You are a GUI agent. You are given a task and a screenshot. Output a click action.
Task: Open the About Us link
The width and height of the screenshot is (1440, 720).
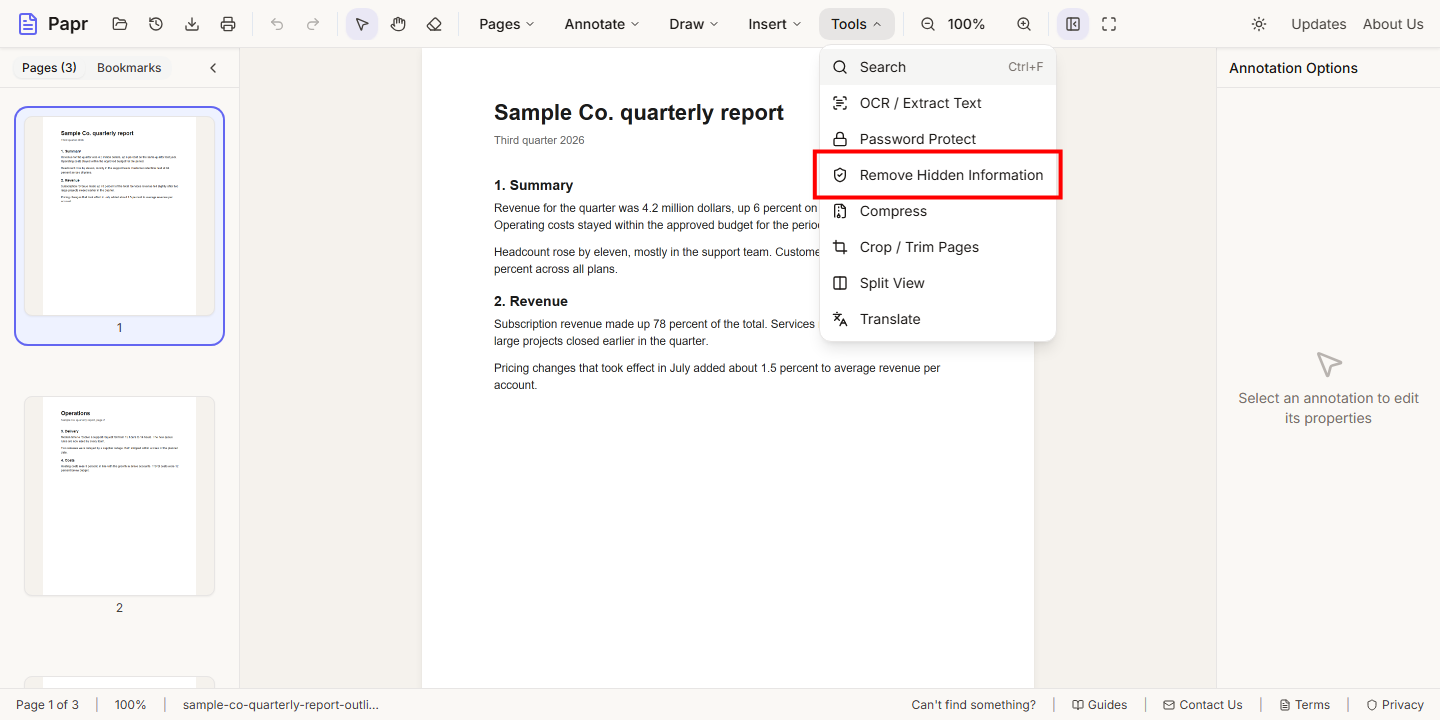[1393, 24]
